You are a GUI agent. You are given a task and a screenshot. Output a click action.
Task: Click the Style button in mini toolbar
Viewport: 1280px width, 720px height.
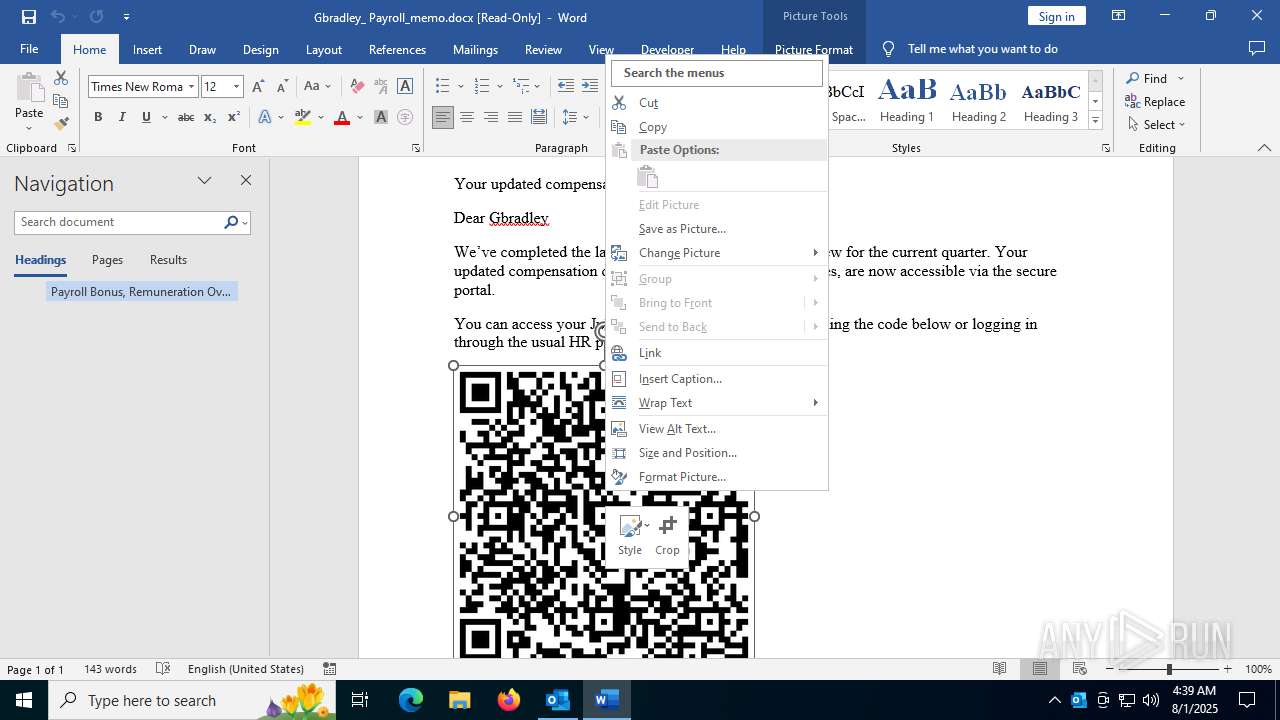pyautogui.click(x=631, y=535)
